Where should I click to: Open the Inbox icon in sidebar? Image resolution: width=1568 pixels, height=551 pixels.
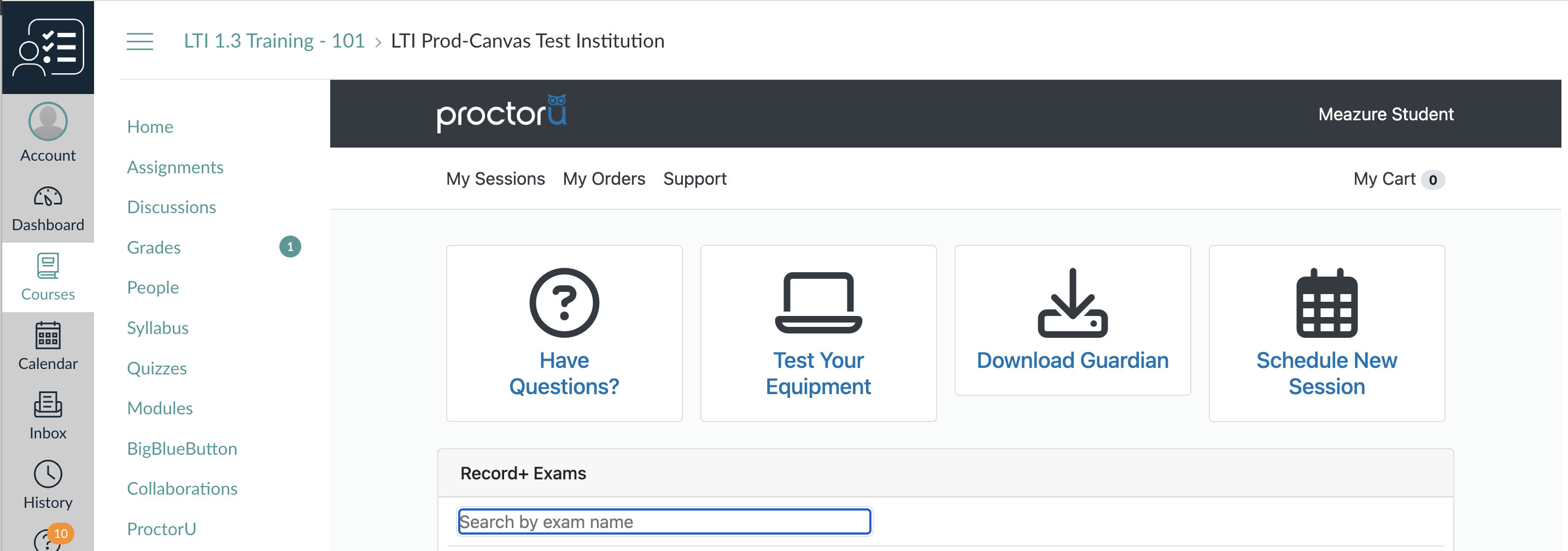(48, 405)
